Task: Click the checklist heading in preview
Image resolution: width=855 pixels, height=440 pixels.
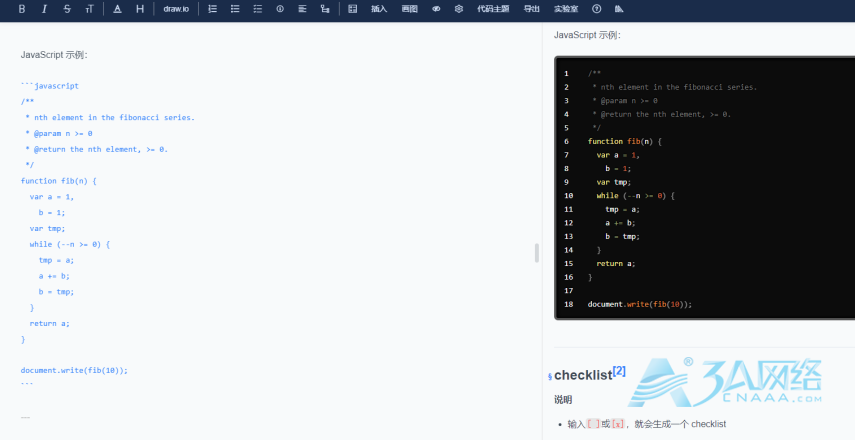Action: tap(583, 375)
